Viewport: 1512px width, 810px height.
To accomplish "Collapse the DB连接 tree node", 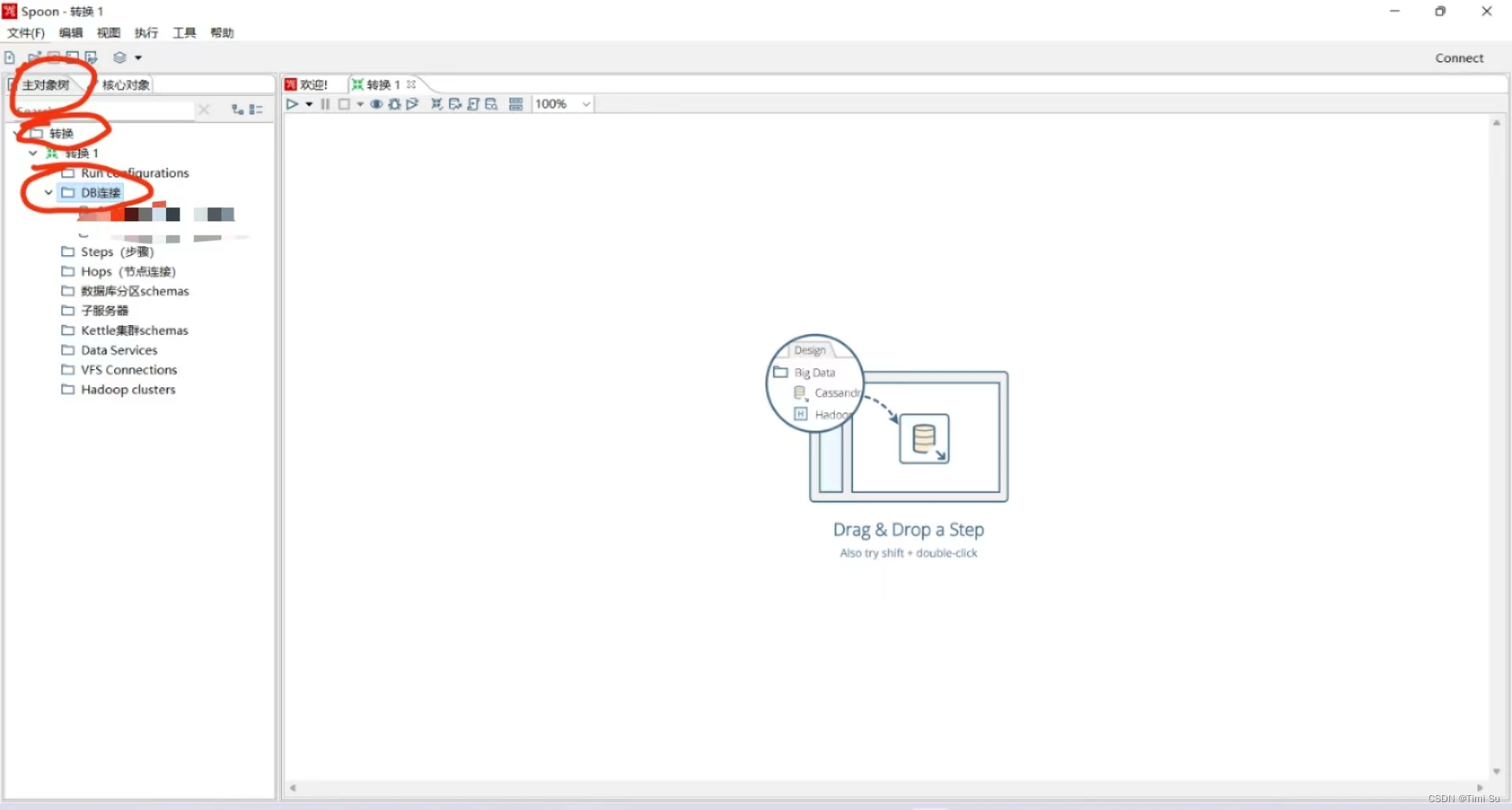I will pyautogui.click(x=48, y=192).
